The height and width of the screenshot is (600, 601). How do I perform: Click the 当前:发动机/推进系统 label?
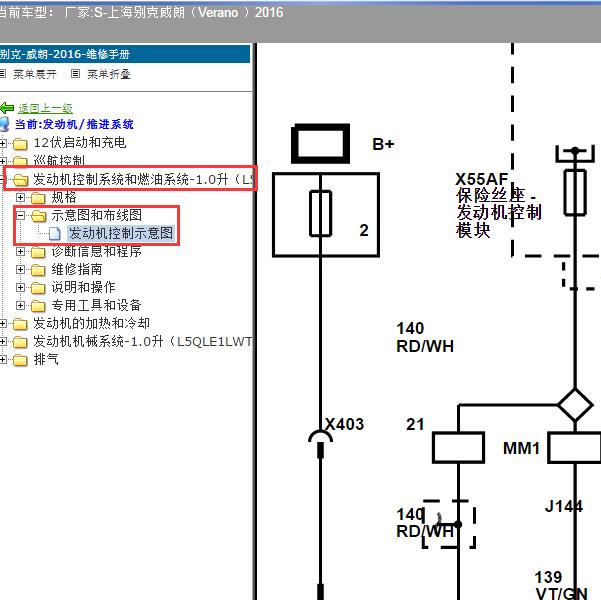[x=74, y=124]
